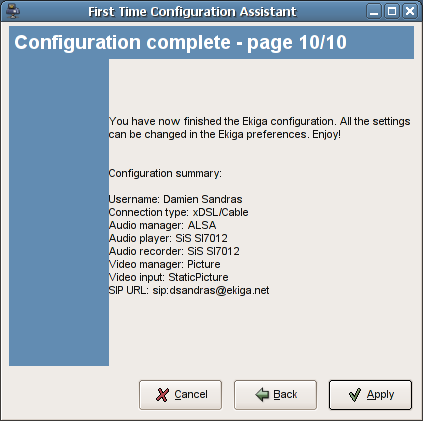Image resolution: width=423 pixels, height=421 pixels.
Task: Click the red X icon on Cancel
Action: coord(162,395)
